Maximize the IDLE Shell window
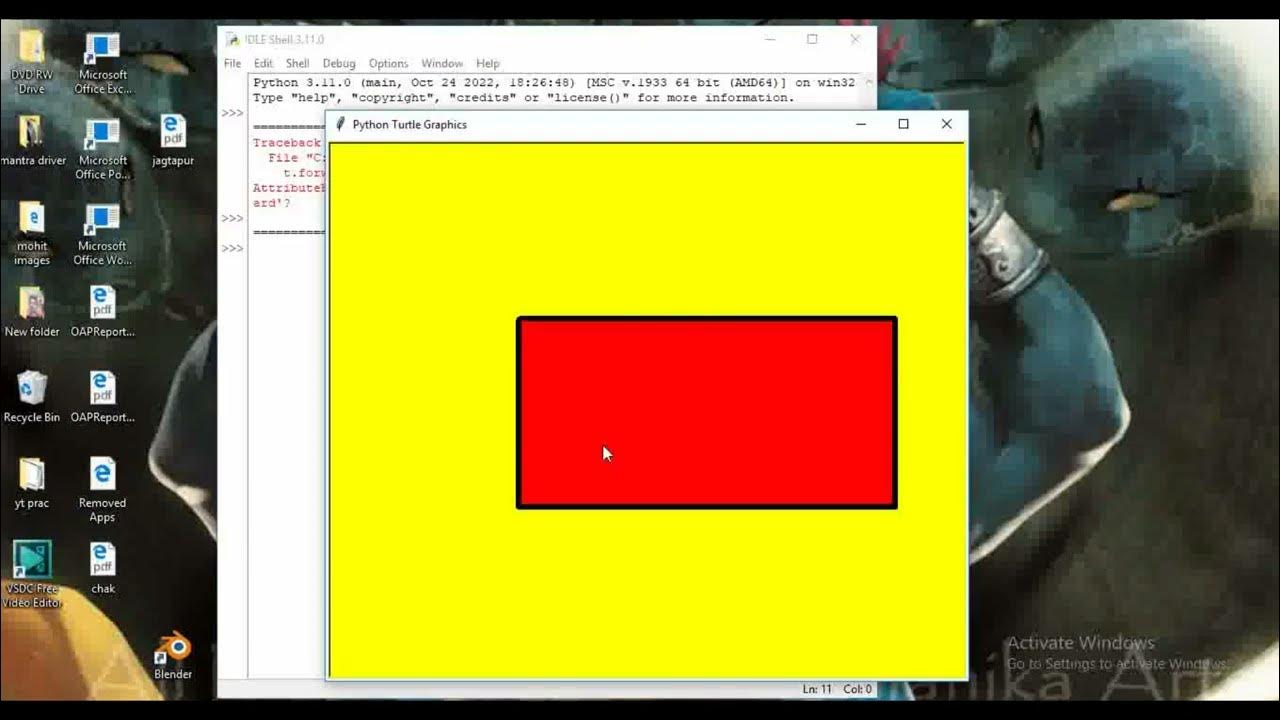 [x=812, y=39]
